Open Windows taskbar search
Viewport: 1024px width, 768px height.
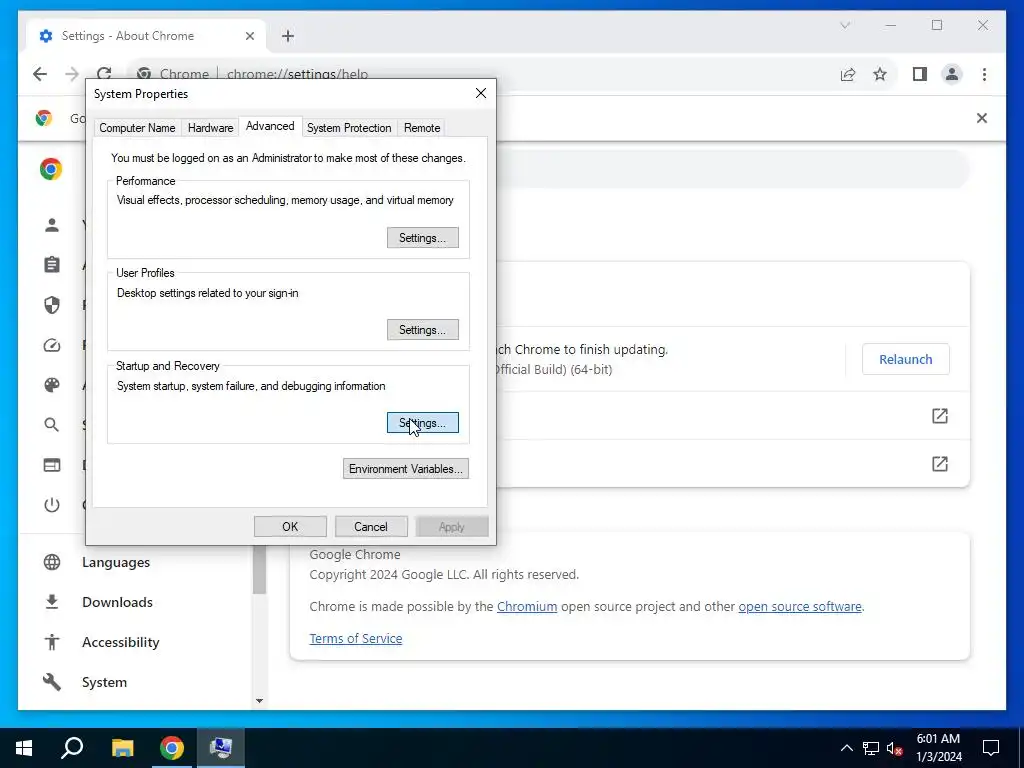(x=72, y=748)
